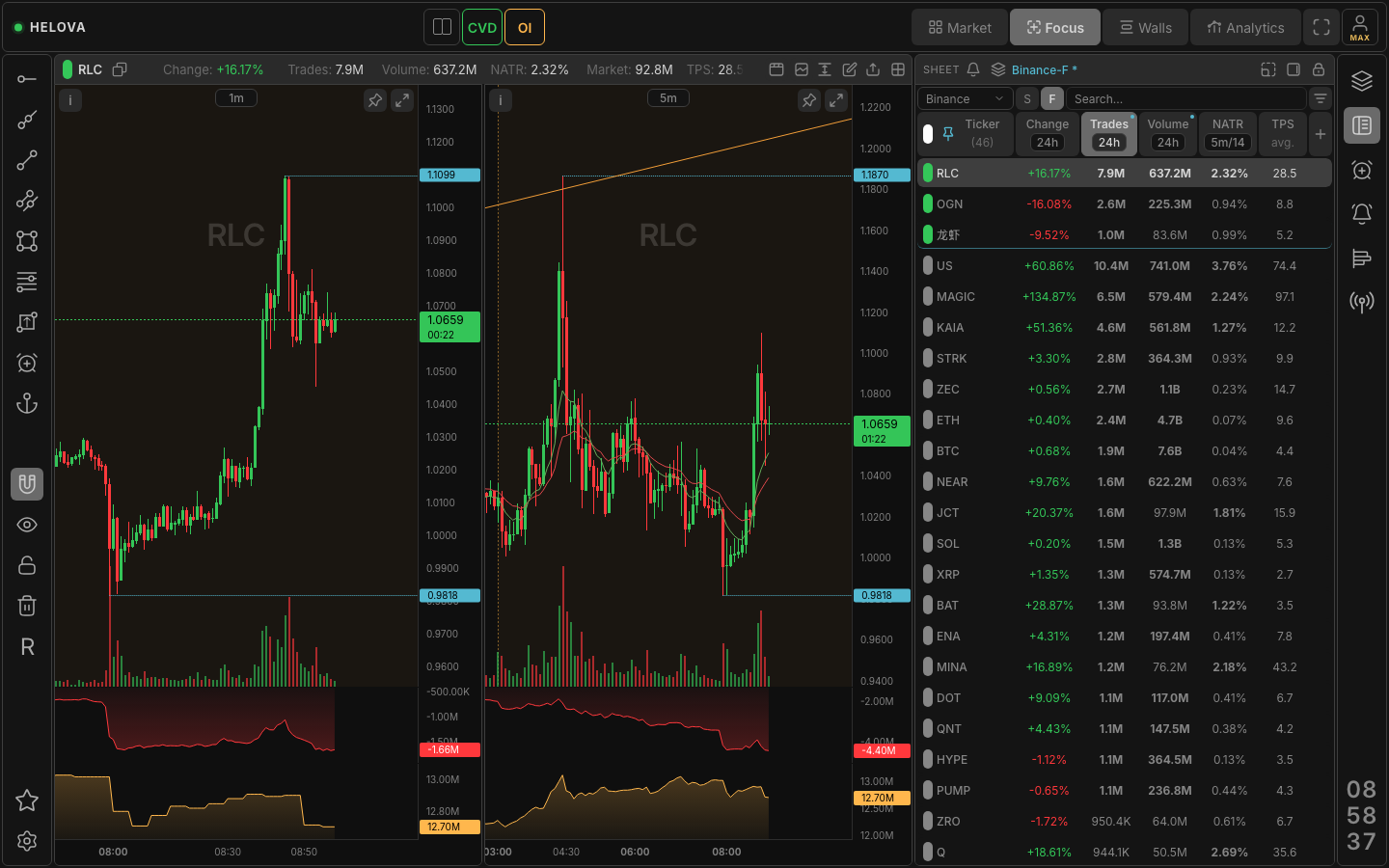Sort by the Change 24h column

[1048, 133]
